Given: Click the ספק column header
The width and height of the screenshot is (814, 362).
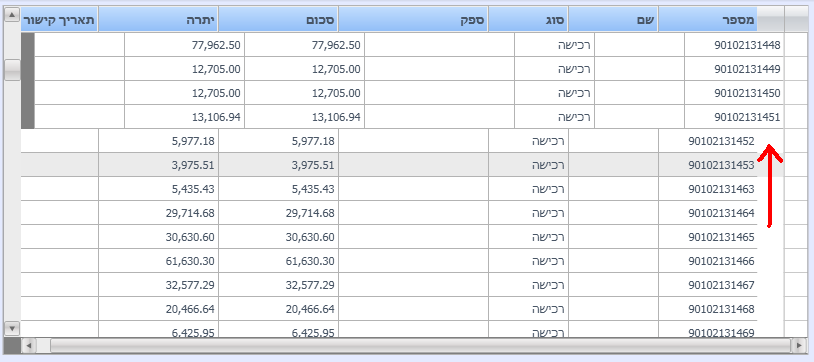Looking at the screenshot, I should 413,20.
